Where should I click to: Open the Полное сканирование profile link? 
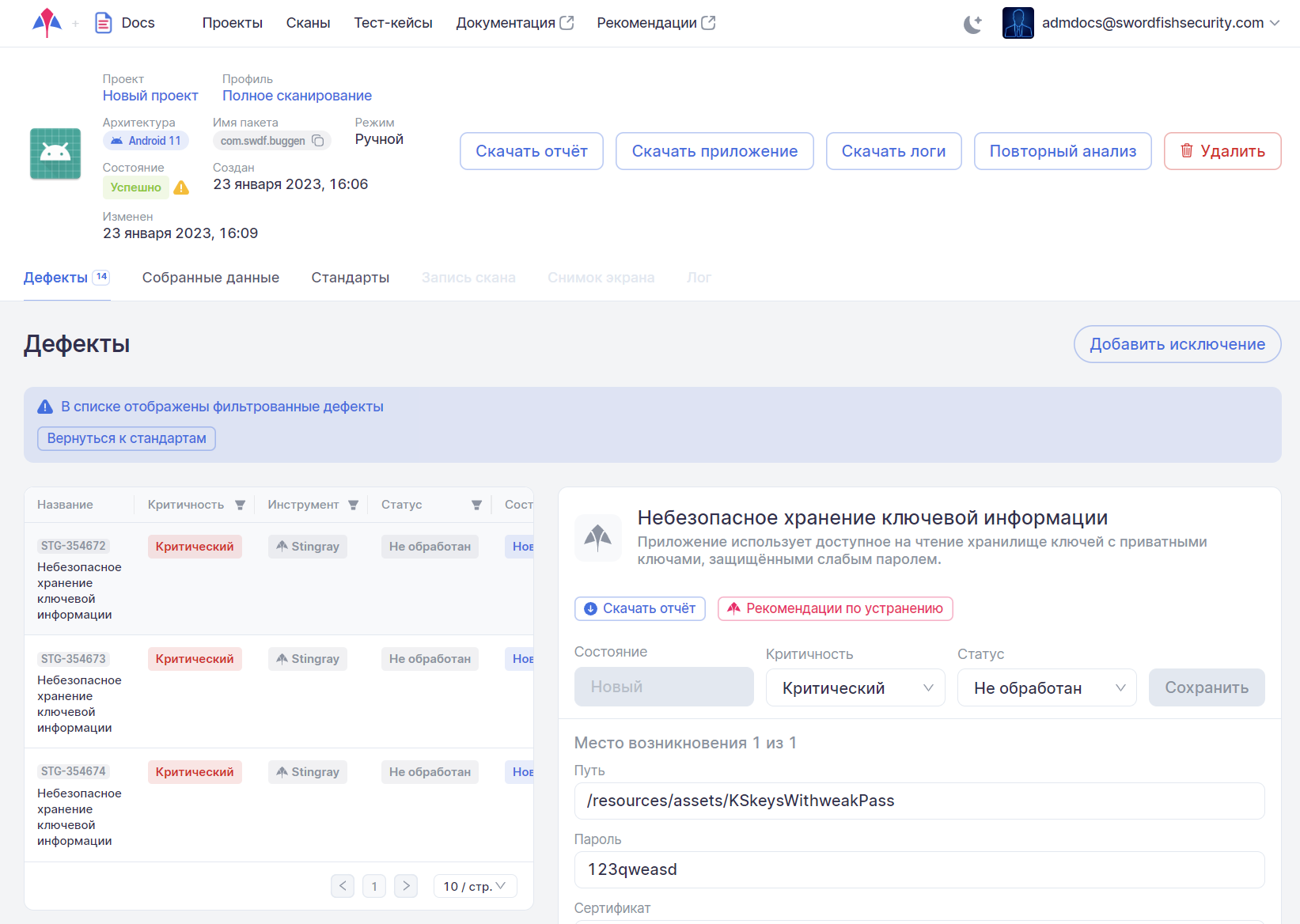click(x=297, y=96)
